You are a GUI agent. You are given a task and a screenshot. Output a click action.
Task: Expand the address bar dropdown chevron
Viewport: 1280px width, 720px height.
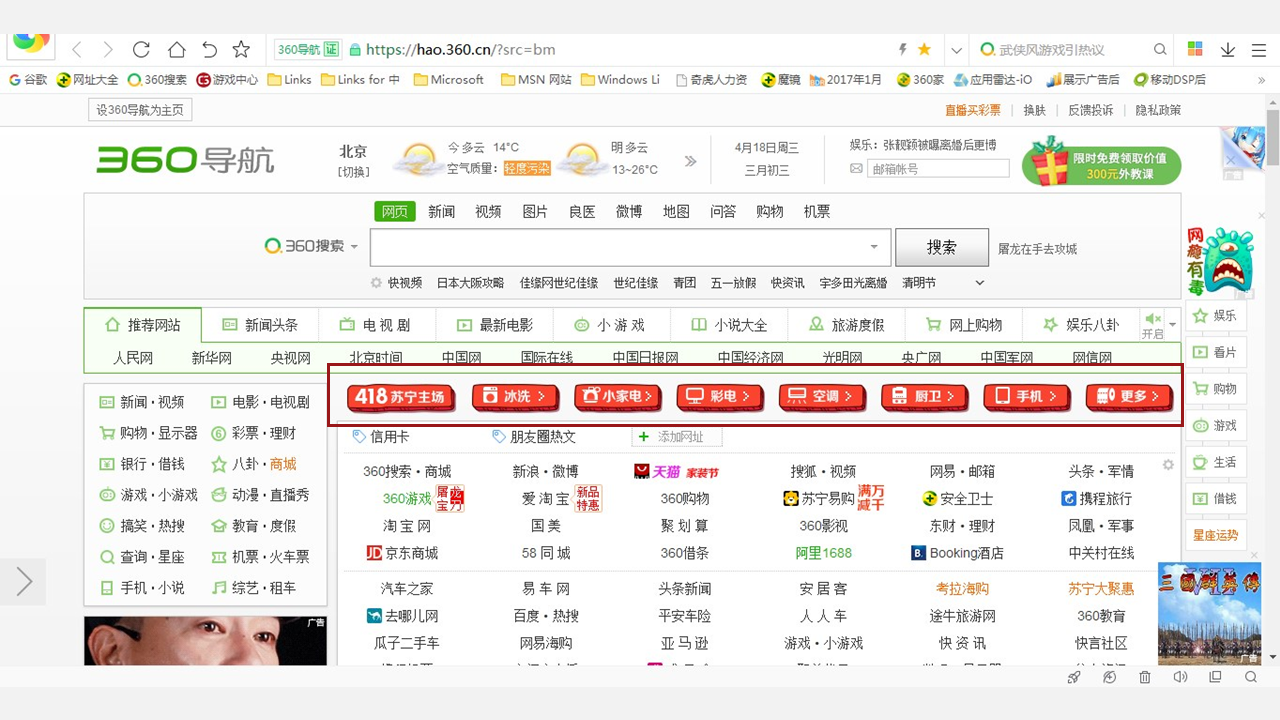[x=957, y=48]
